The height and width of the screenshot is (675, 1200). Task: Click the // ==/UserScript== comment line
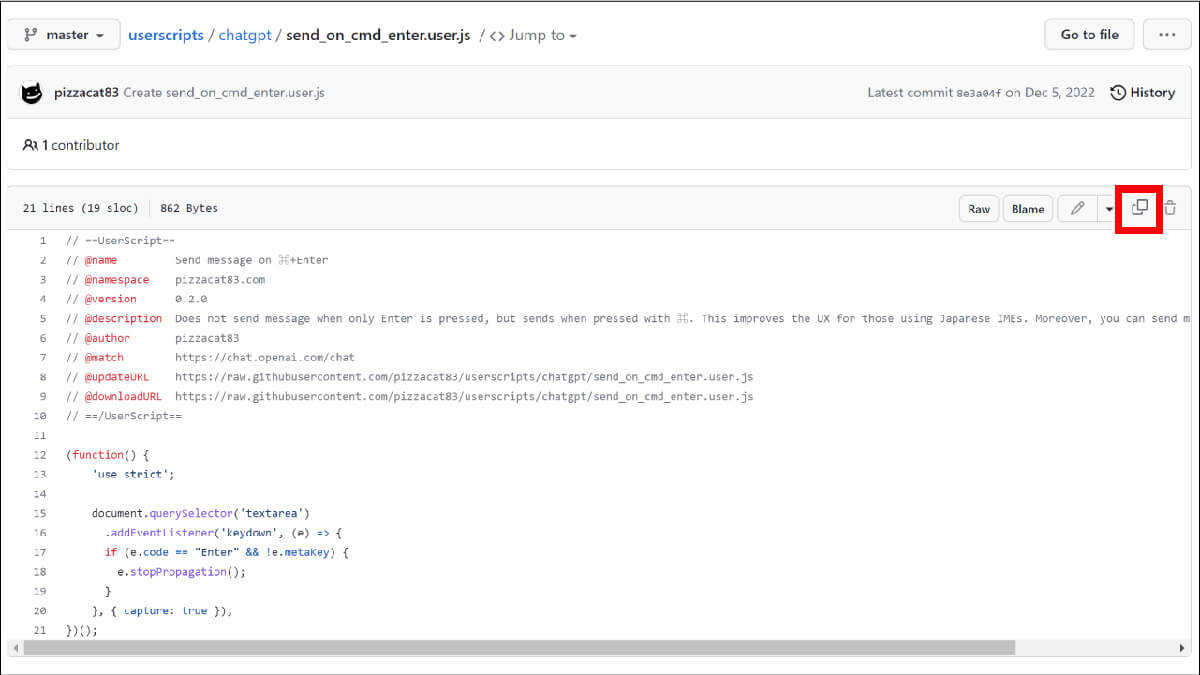pyautogui.click(x=124, y=416)
